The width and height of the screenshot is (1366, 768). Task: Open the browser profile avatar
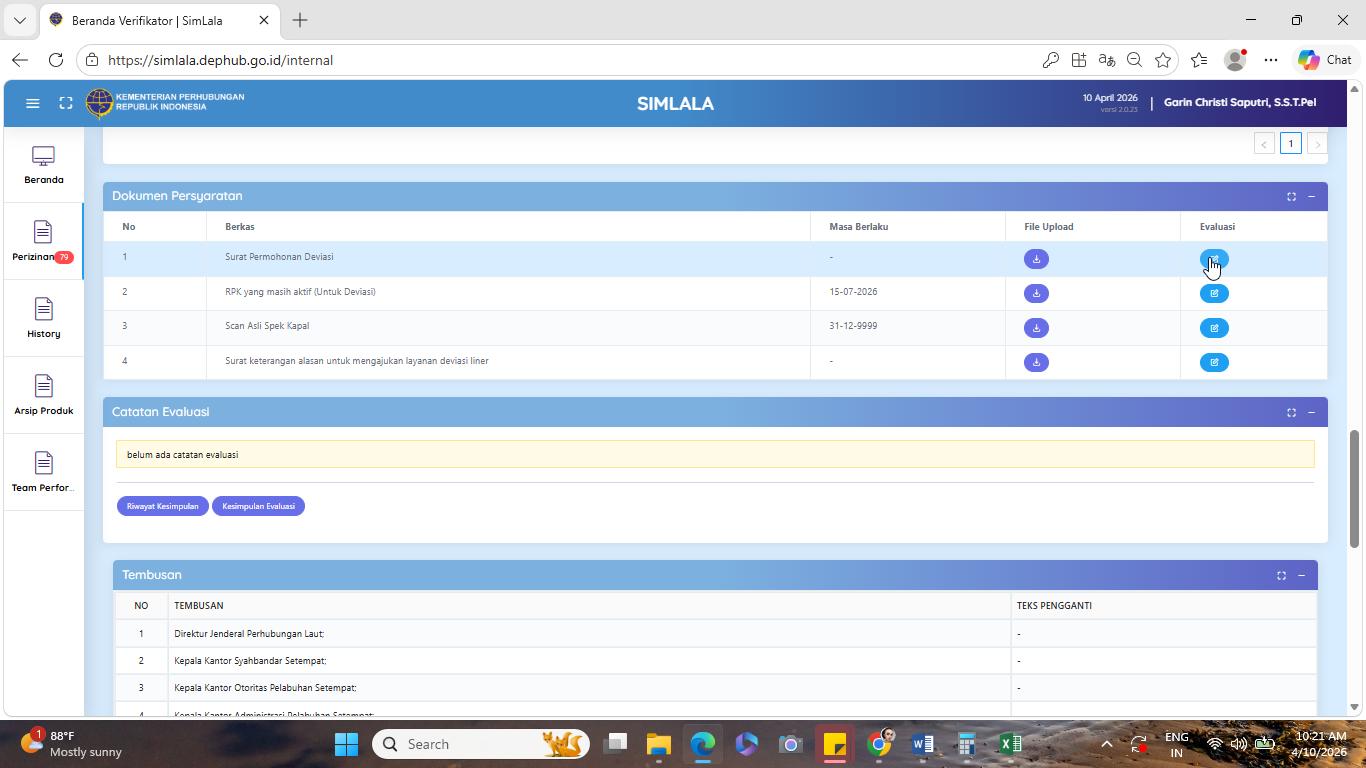point(1236,60)
